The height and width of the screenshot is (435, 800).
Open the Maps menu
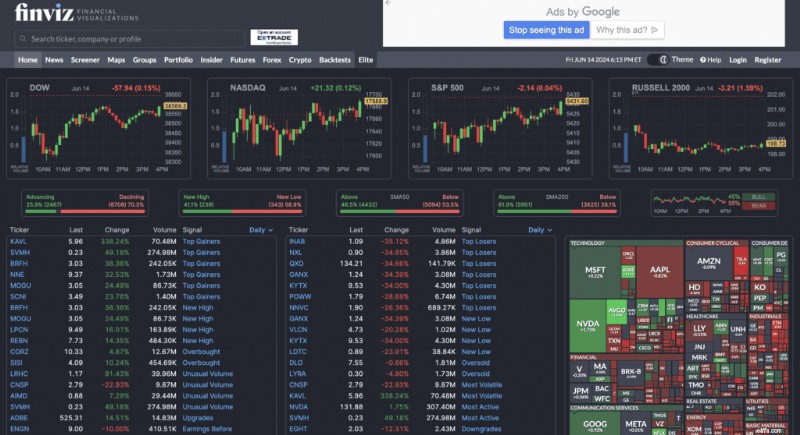tap(116, 60)
